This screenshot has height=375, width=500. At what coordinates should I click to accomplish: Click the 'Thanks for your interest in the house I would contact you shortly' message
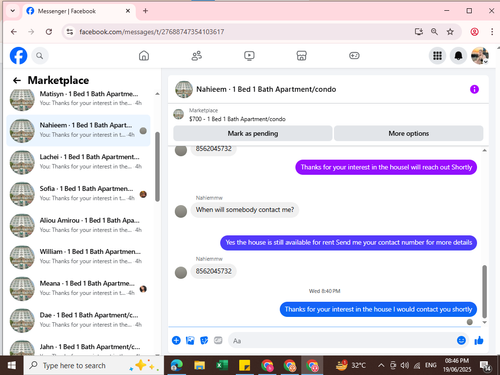(x=378, y=309)
